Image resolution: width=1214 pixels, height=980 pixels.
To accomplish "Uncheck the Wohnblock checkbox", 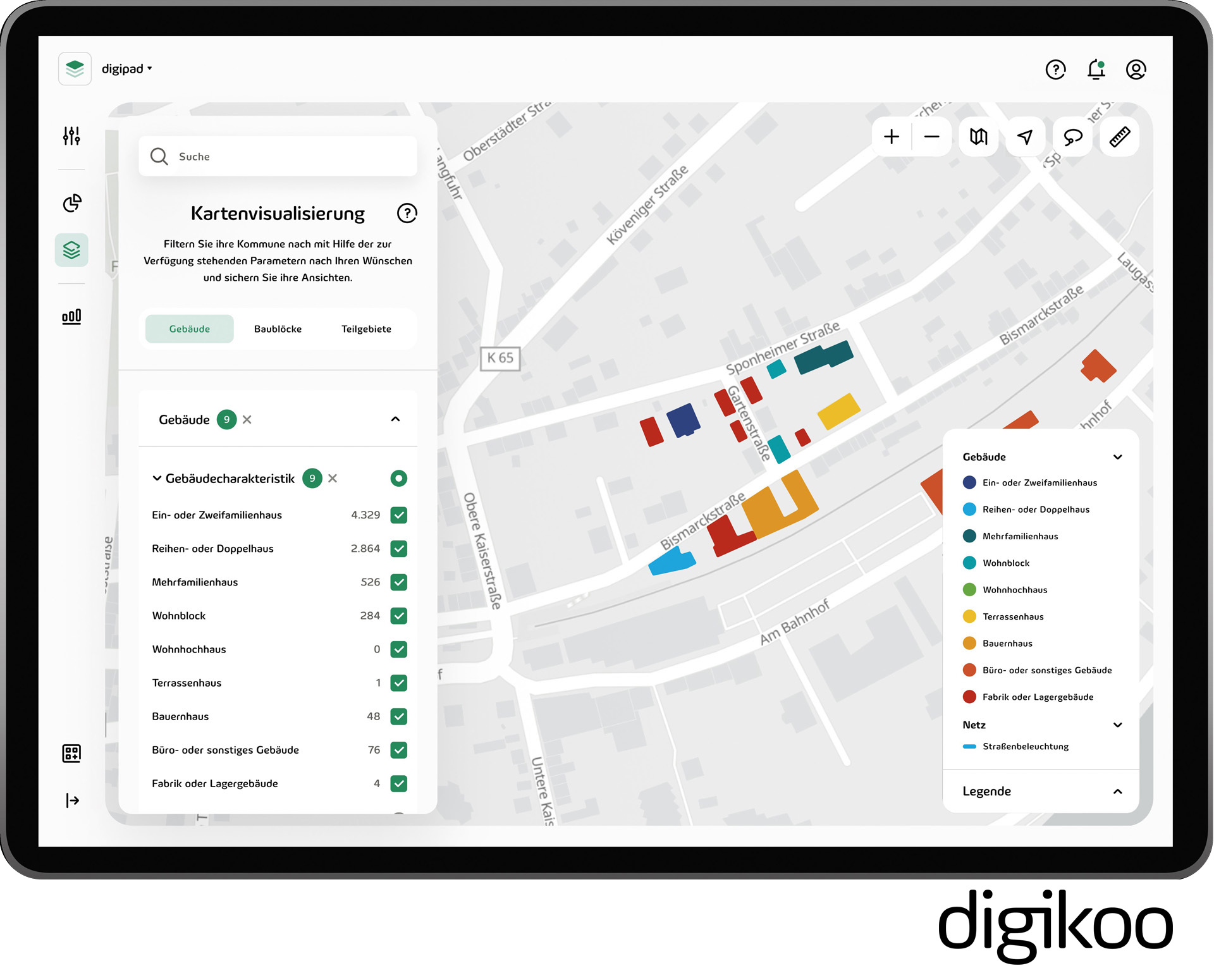I will 398,615.
